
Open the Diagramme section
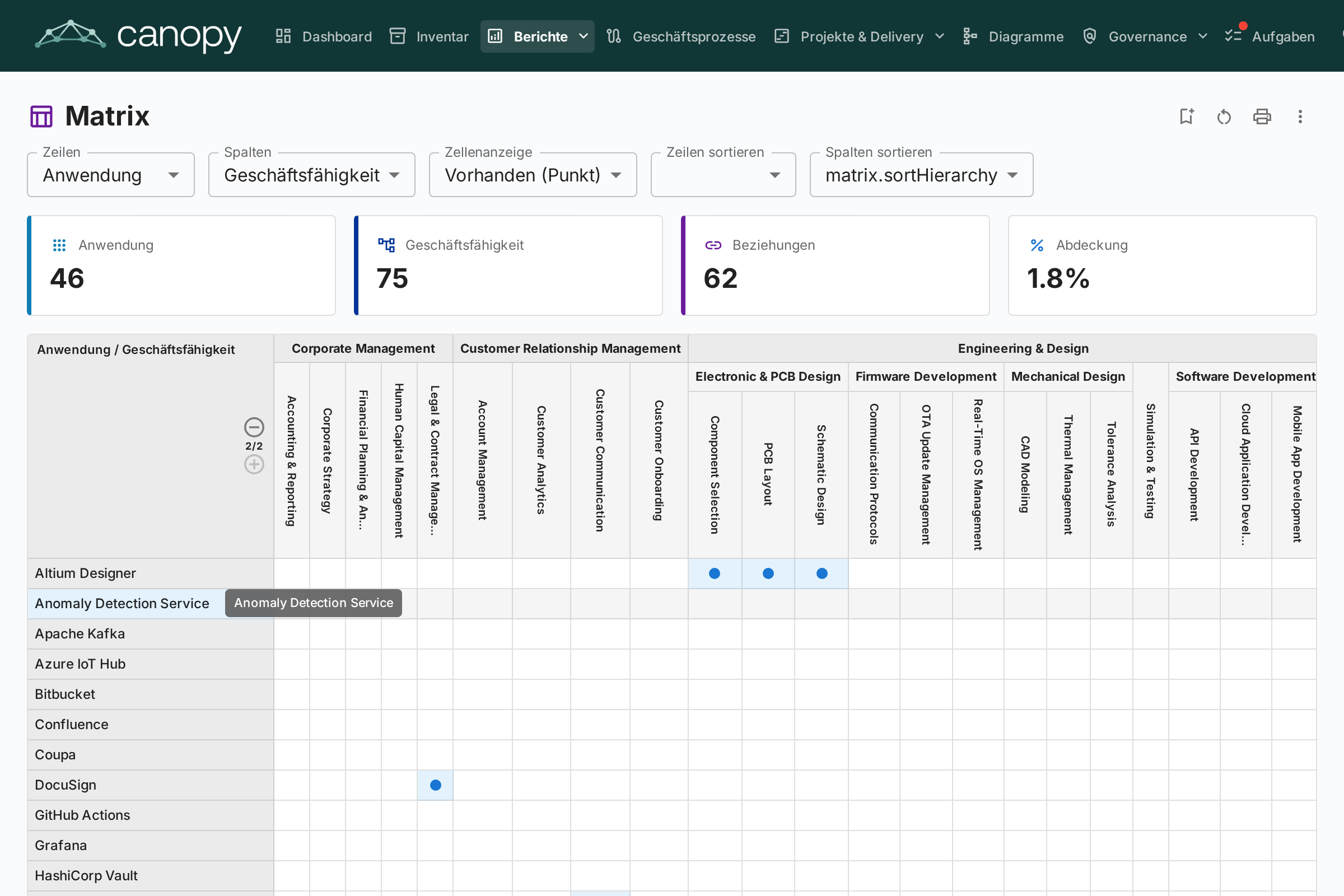1013,36
